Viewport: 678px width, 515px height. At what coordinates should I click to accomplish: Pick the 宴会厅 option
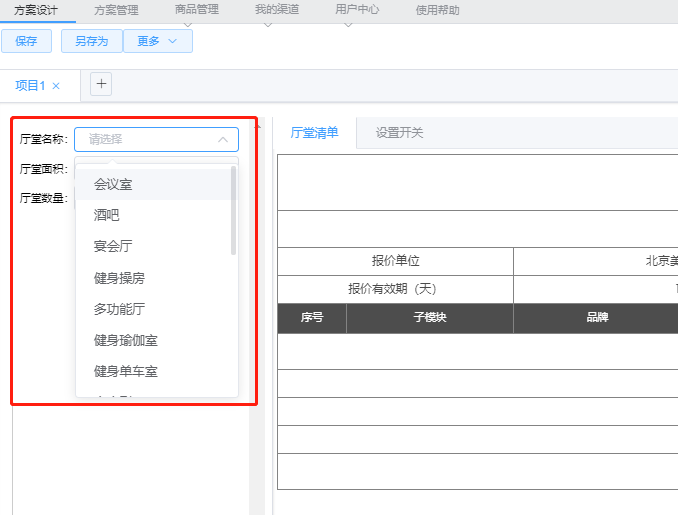pyautogui.click(x=113, y=246)
